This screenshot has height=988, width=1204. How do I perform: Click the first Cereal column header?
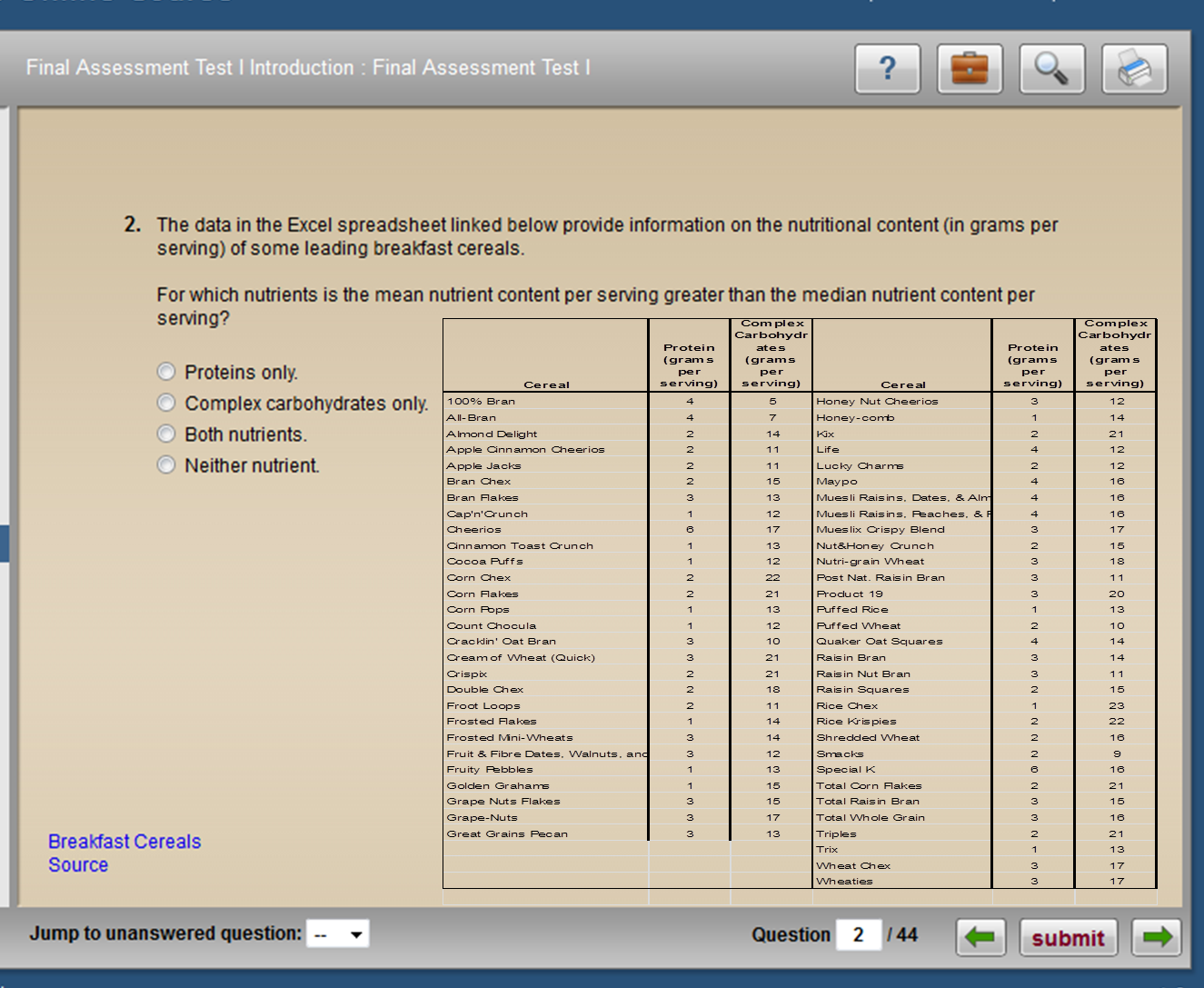[x=546, y=384]
